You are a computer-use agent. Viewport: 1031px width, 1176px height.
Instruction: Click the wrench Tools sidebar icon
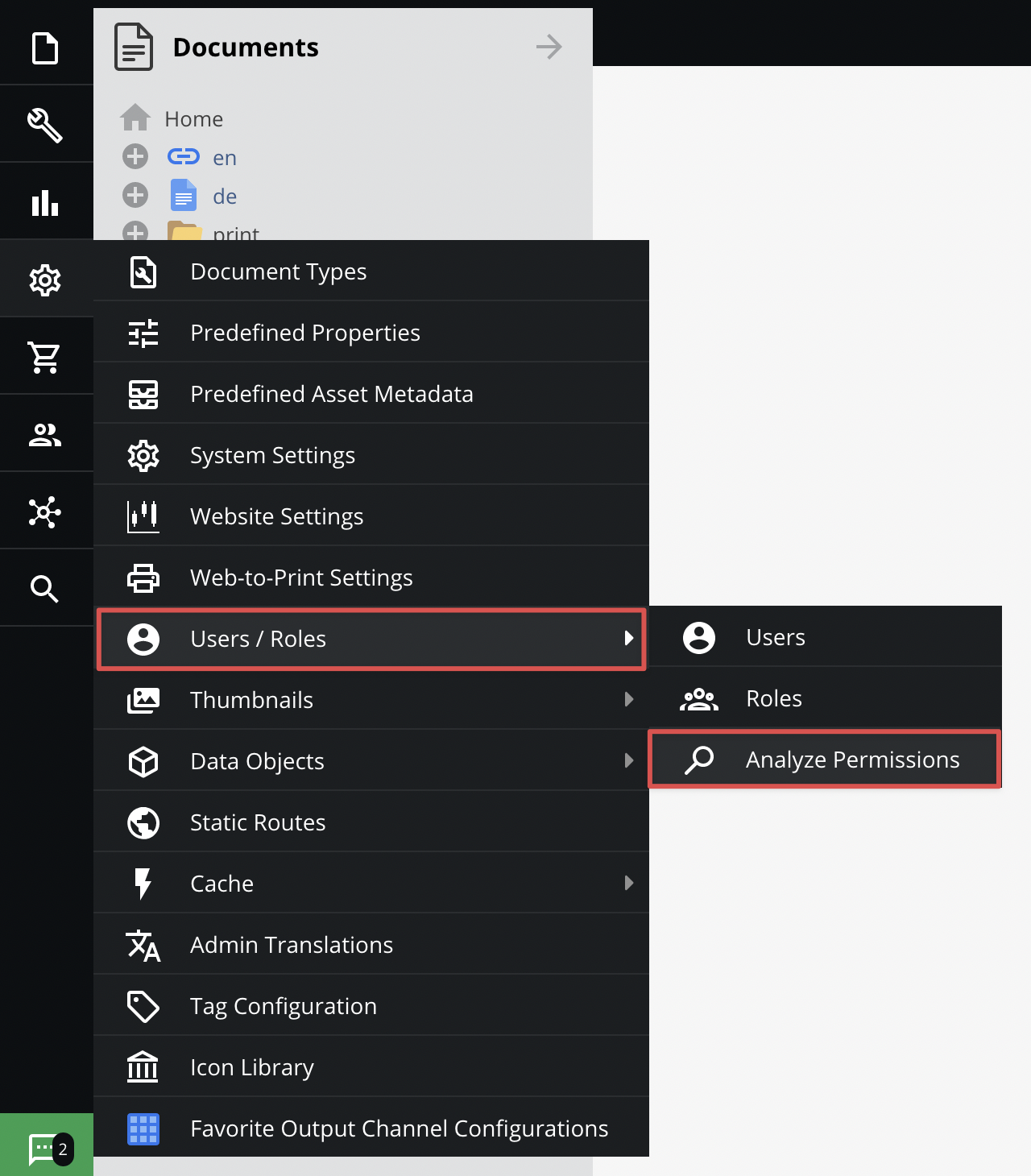pyautogui.click(x=45, y=125)
